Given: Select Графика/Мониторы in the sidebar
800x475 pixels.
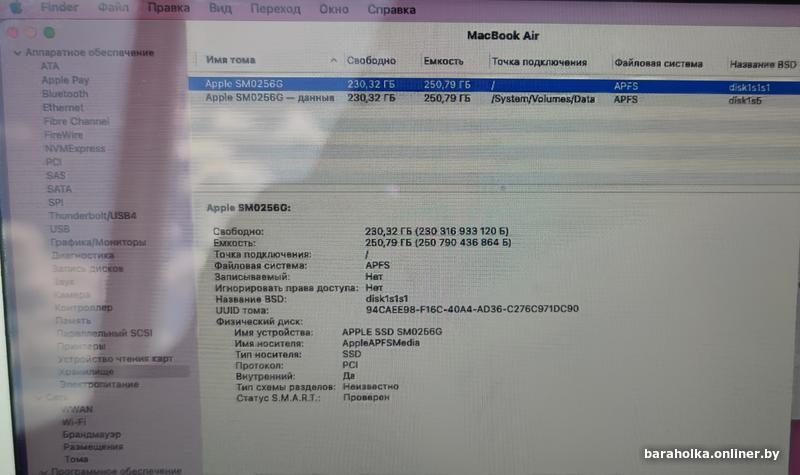Looking at the screenshot, I should [98, 242].
